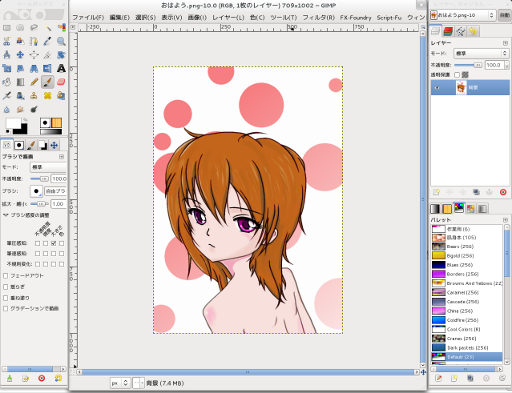Image resolution: width=512 pixels, height=393 pixels.
Task: Toggle the グラデーションで描画 checkbox
Action: click(6, 308)
